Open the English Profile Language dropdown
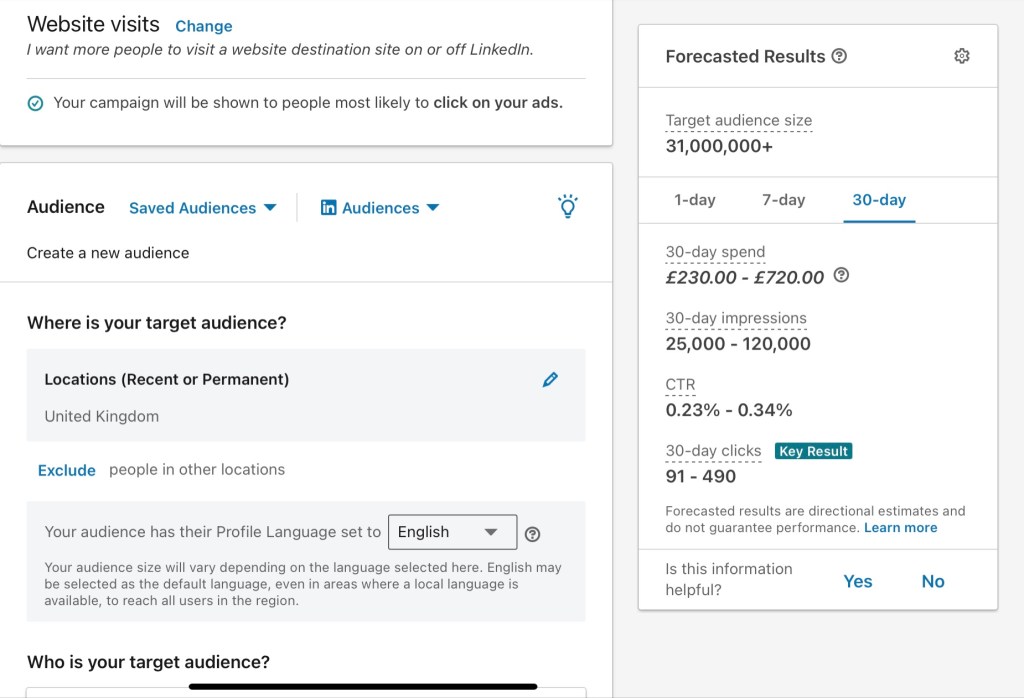The image size is (1024, 698). coord(452,532)
